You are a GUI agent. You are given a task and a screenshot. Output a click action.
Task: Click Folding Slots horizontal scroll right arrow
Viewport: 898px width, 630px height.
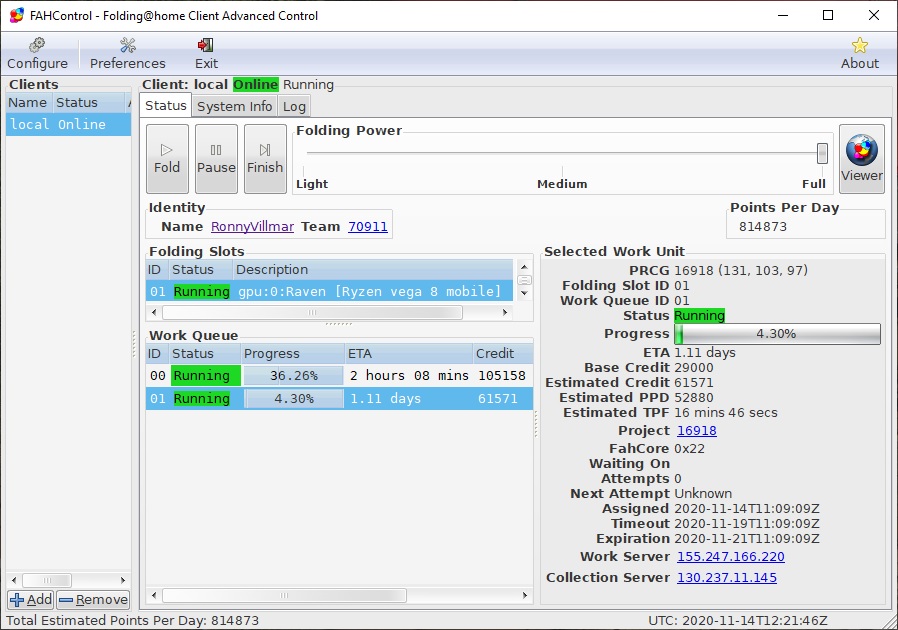(x=505, y=313)
